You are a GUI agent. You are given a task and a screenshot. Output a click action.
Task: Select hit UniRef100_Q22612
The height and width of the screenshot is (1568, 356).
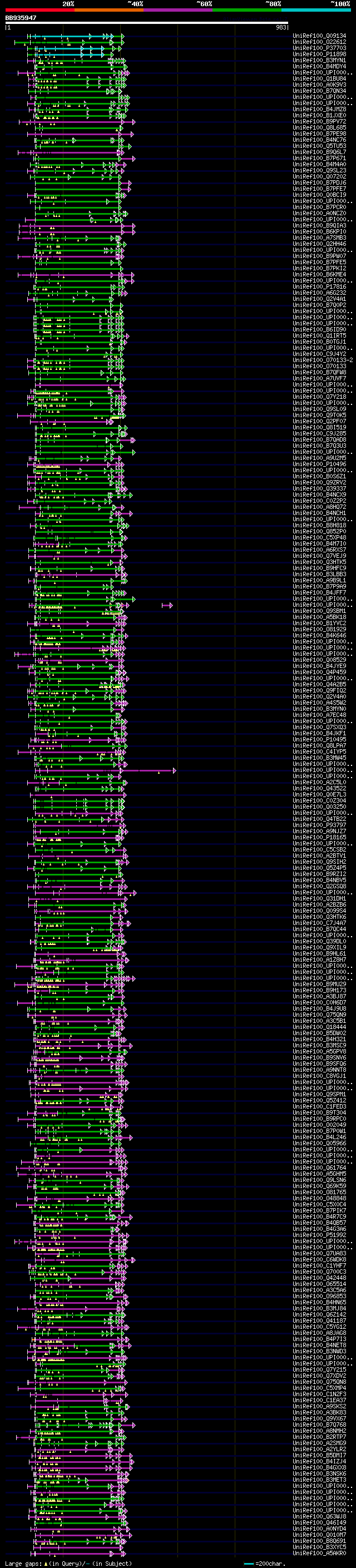(x=319, y=42)
